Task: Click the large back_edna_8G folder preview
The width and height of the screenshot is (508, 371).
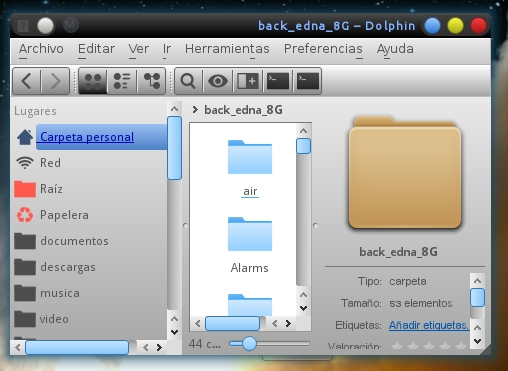Action: [405, 173]
